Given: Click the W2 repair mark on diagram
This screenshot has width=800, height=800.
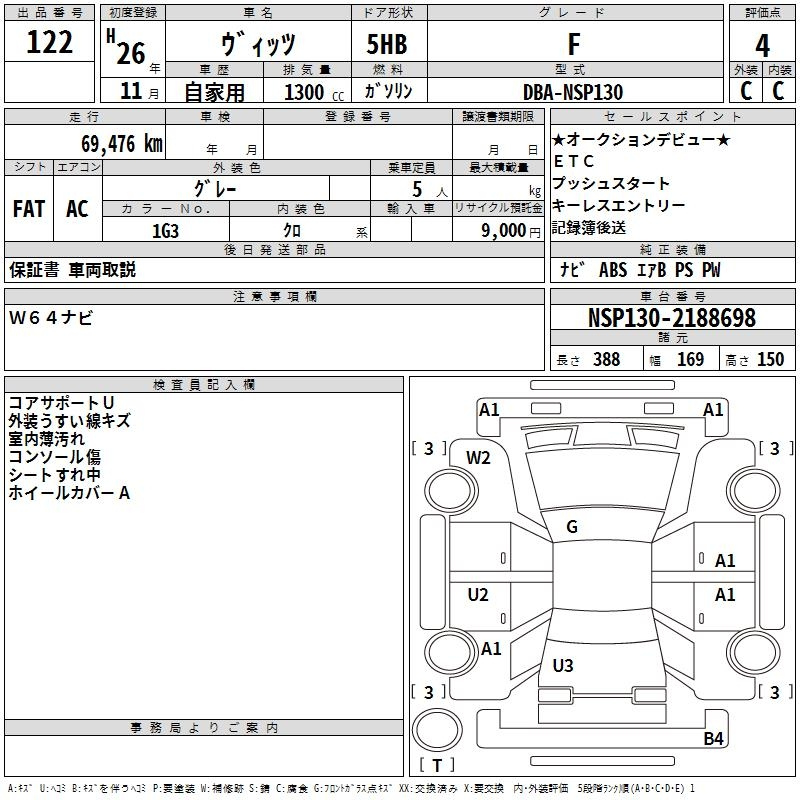Looking at the screenshot, I should coord(479,458).
